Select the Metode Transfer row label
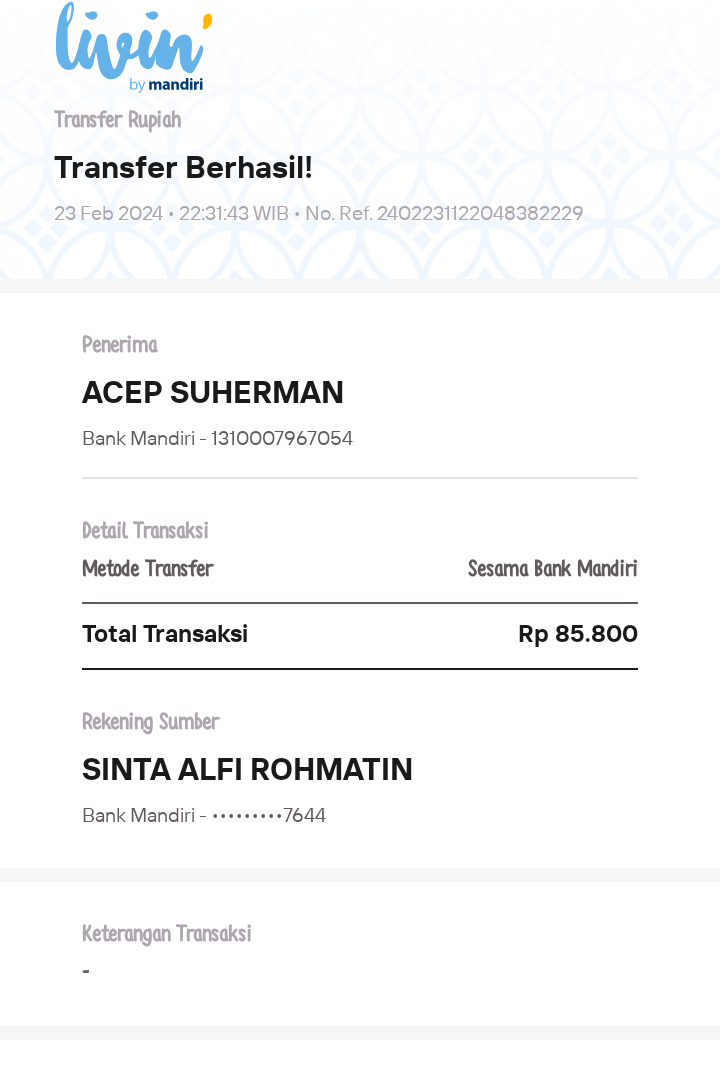 click(148, 569)
